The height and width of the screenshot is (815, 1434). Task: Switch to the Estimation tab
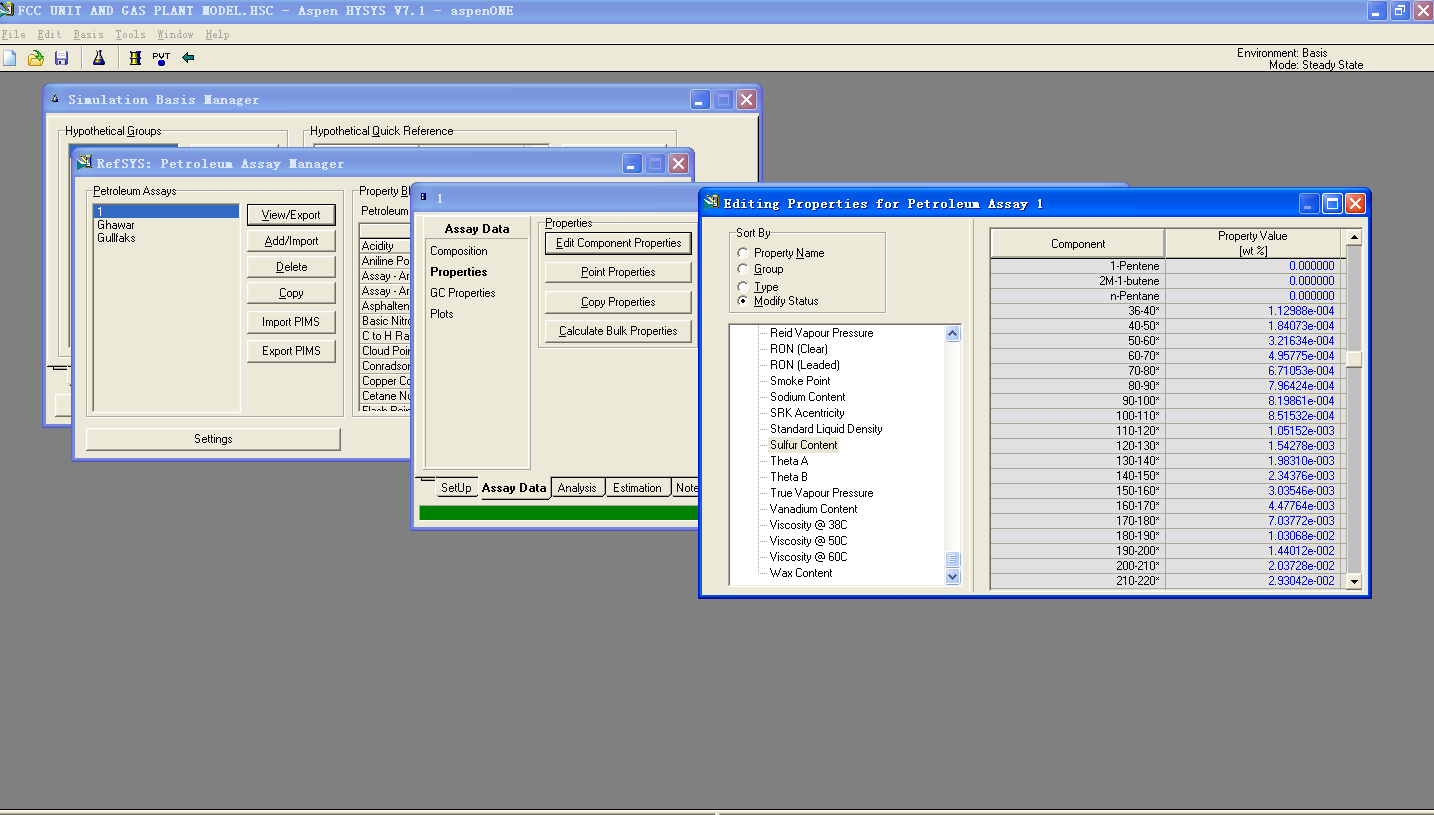click(637, 488)
